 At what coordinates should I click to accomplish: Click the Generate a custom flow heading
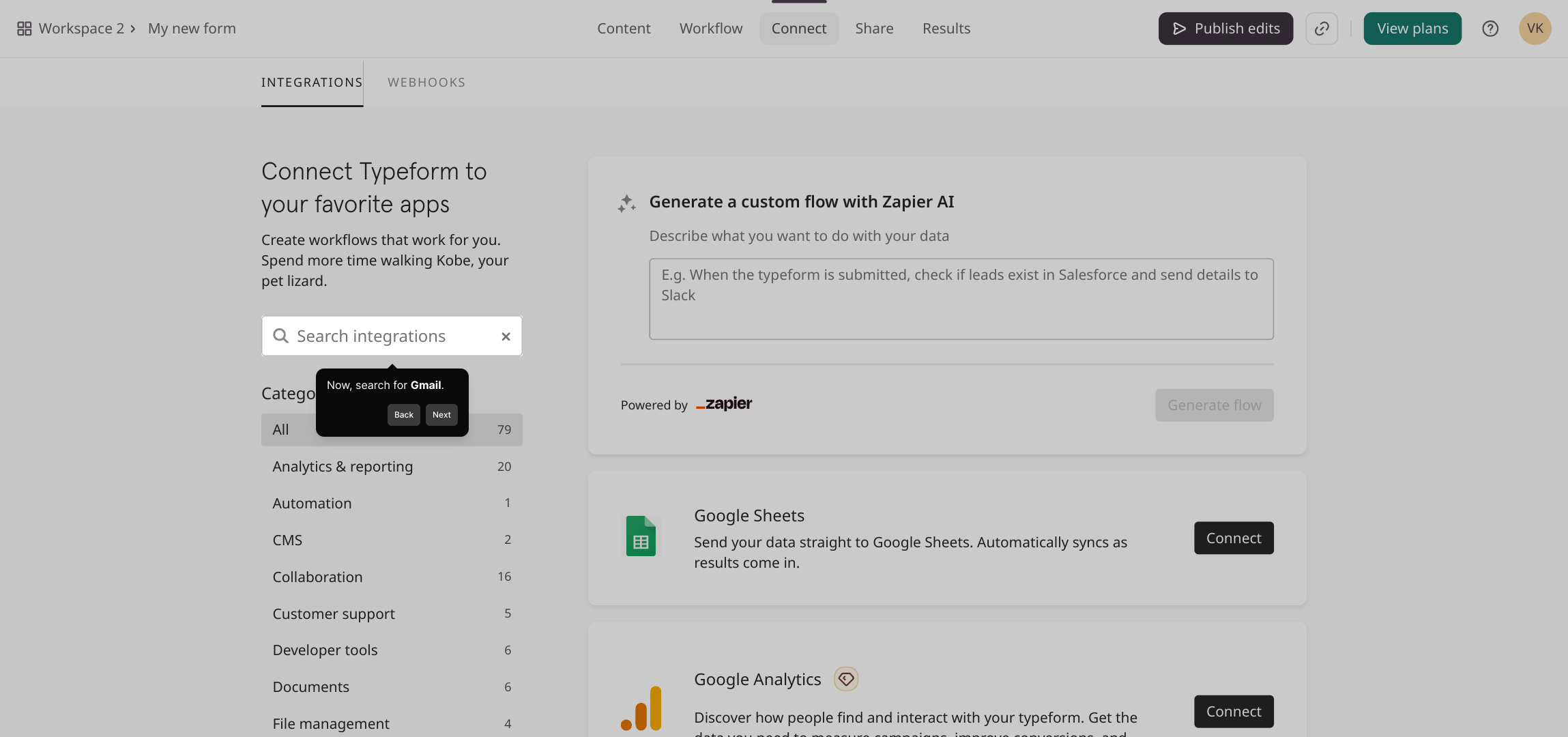click(x=802, y=202)
